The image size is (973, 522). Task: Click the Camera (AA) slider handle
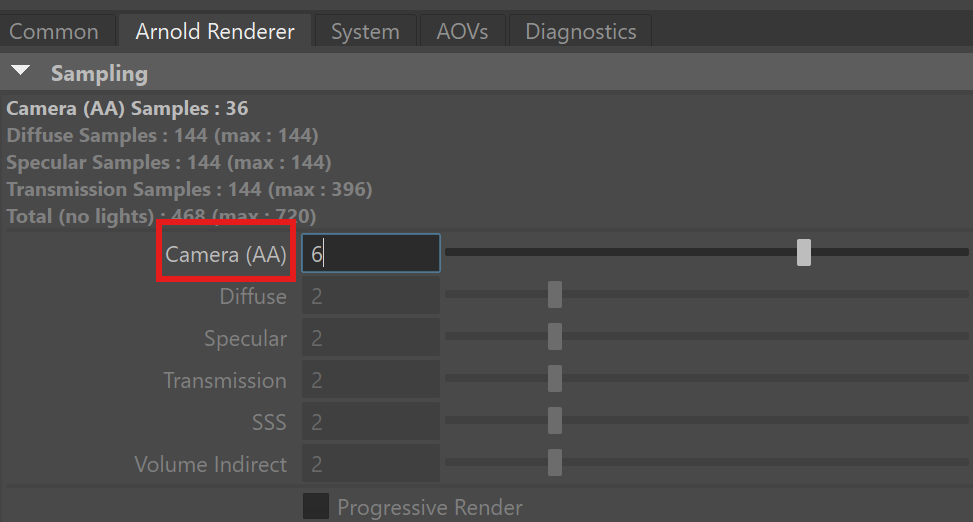[x=804, y=253]
